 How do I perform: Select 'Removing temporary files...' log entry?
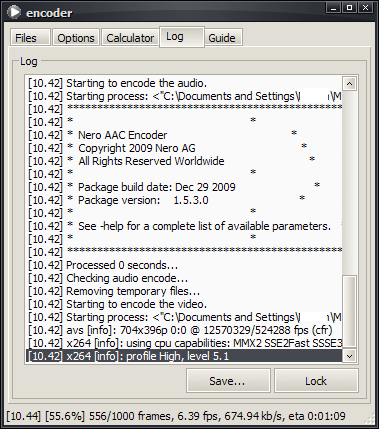(x=184, y=291)
